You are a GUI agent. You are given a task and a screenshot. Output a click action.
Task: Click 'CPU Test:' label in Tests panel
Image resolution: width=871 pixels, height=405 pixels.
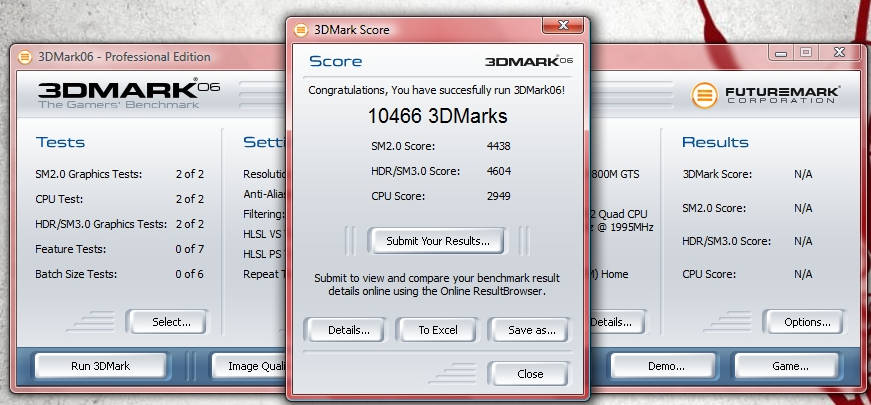pos(59,199)
